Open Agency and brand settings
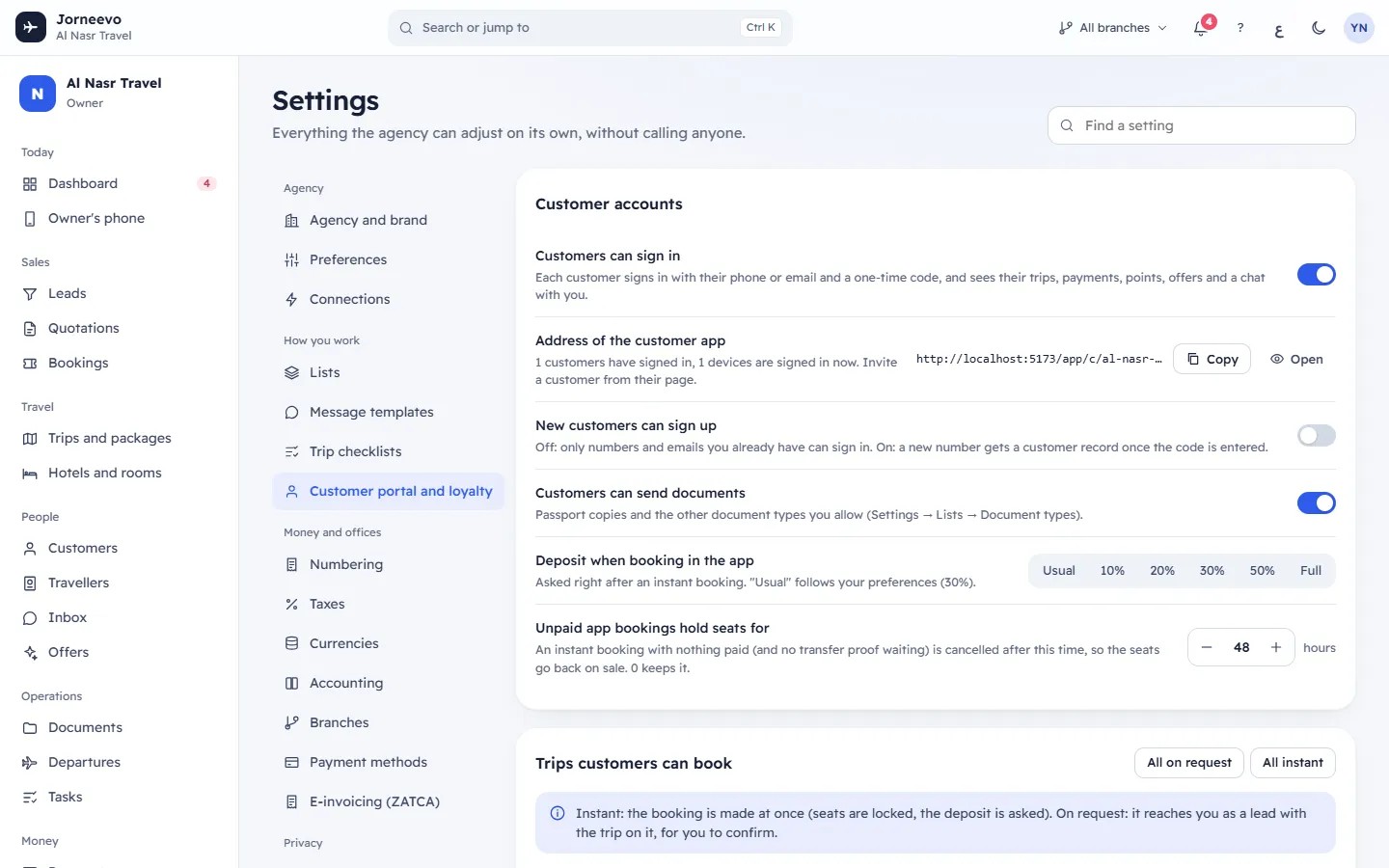This screenshot has height=868, width=1389. [388, 220]
